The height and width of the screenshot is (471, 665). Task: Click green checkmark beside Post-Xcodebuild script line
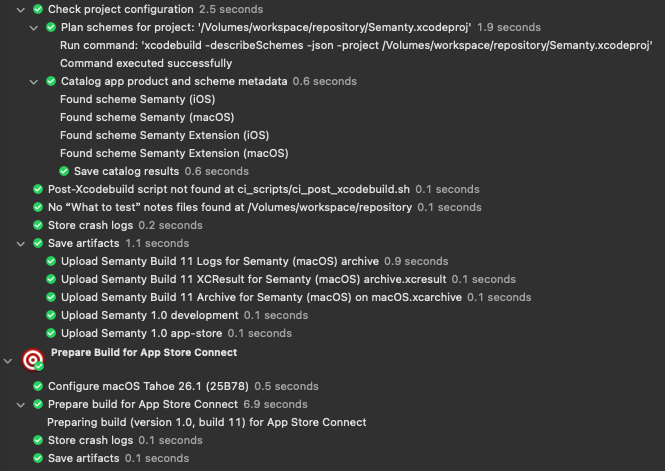pos(38,189)
